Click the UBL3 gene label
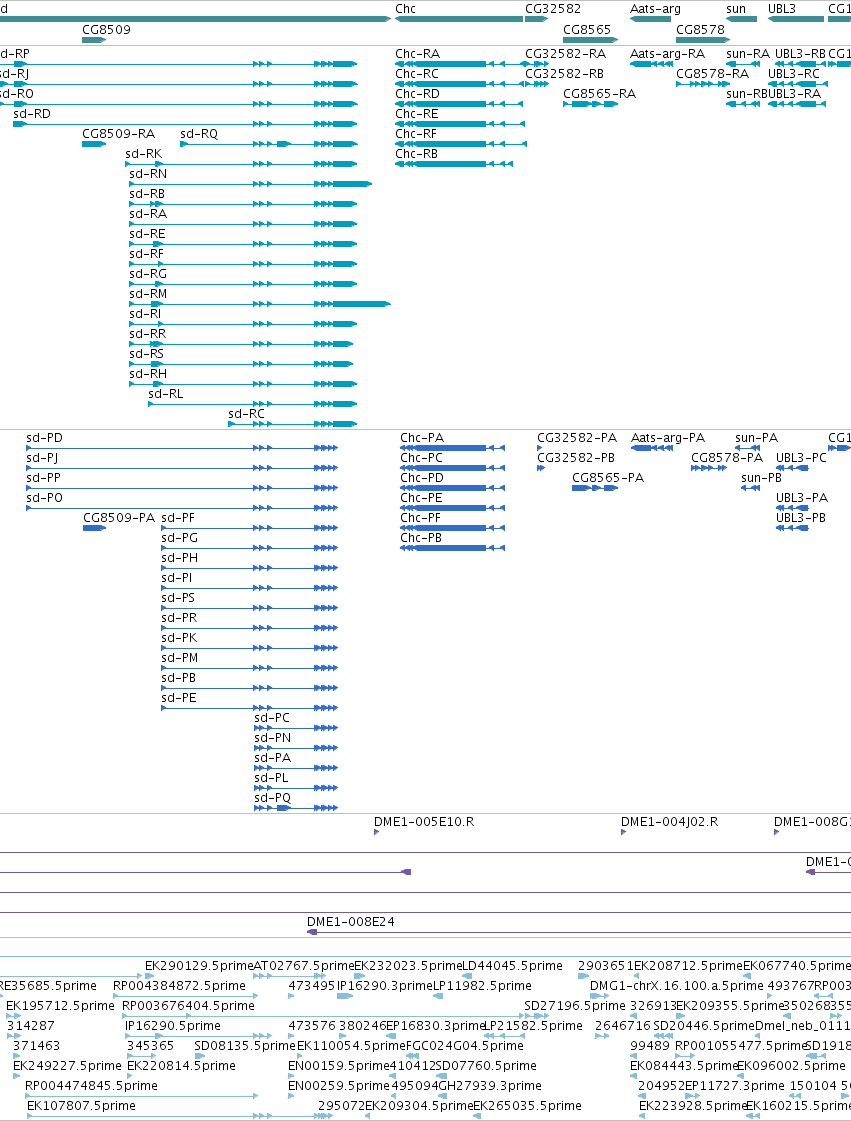 pyautogui.click(x=782, y=9)
